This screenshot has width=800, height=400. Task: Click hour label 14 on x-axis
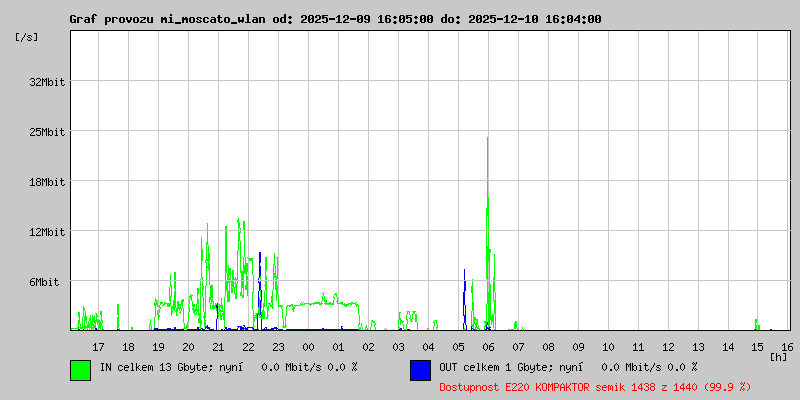(x=729, y=347)
